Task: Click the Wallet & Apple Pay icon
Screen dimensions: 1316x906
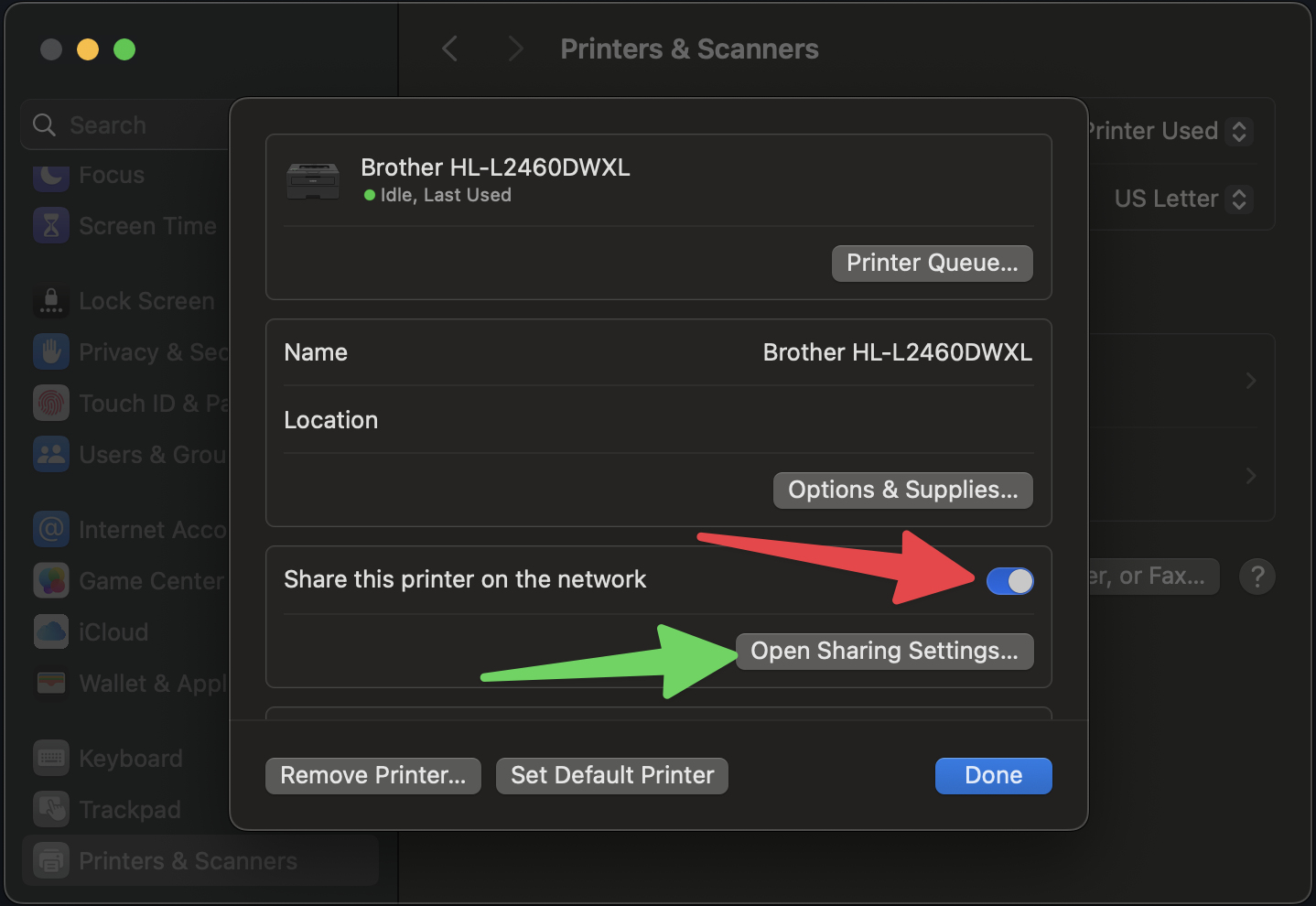Action: tap(51, 683)
